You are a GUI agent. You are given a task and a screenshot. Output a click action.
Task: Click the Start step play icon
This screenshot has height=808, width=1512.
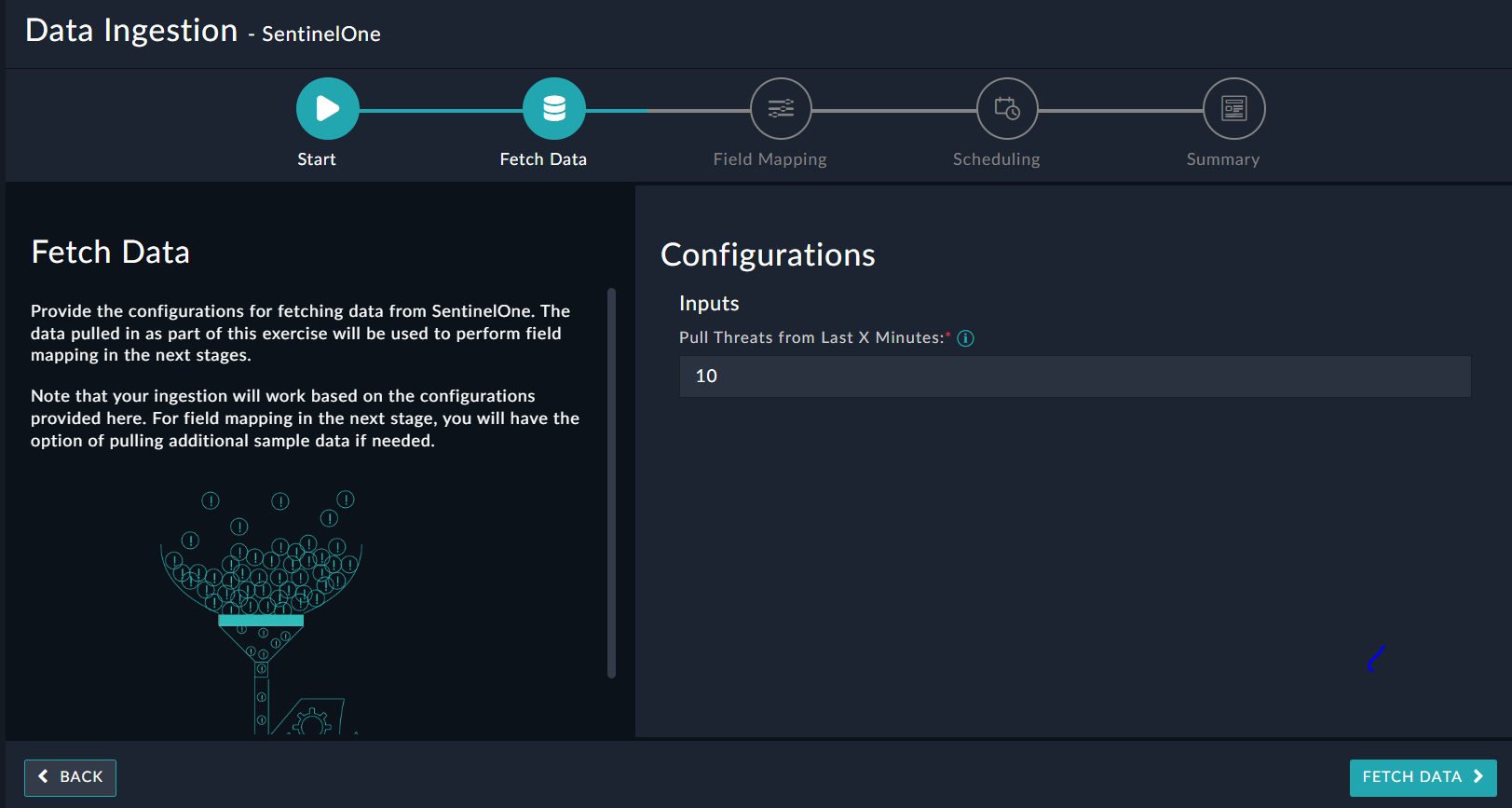coord(327,109)
